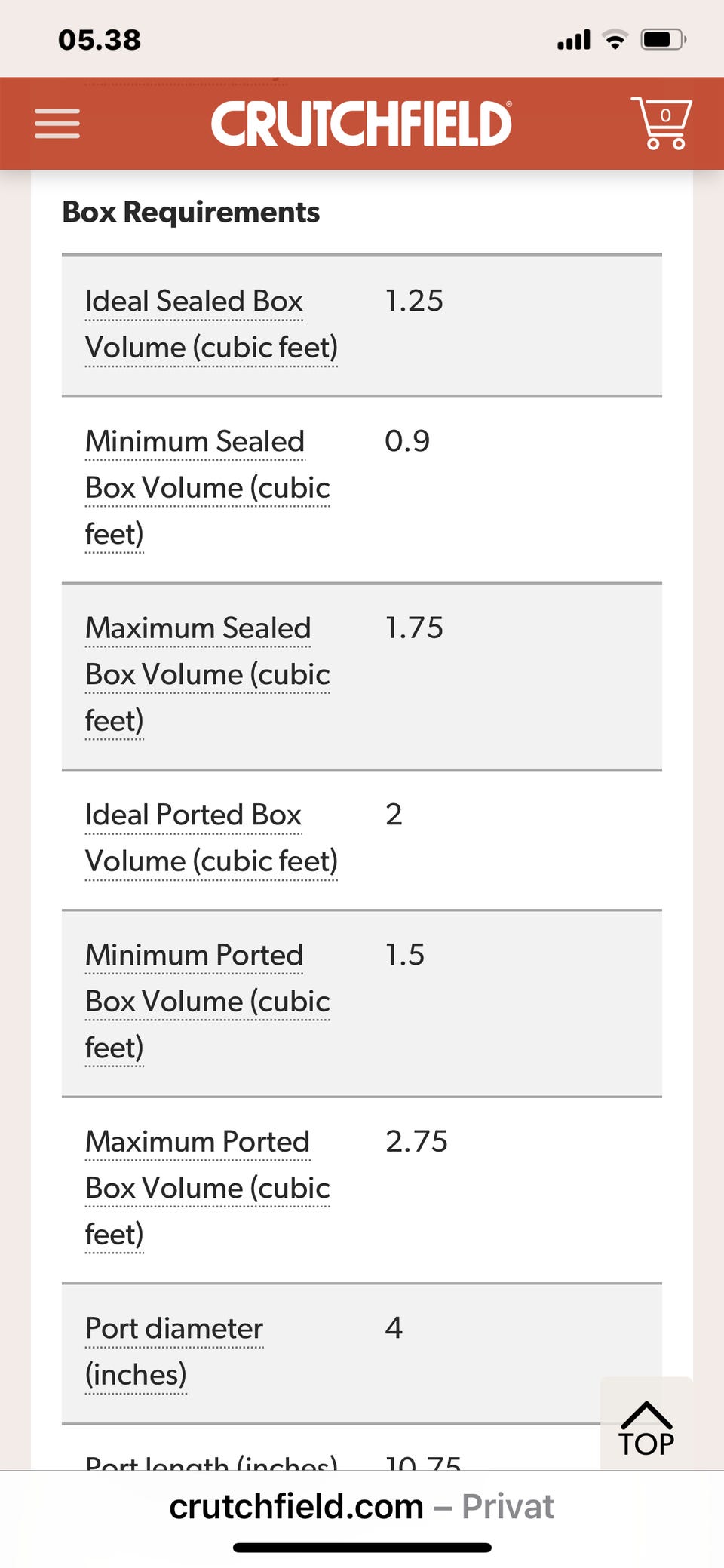Open the hamburger navigation menu

pyautogui.click(x=57, y=124)
